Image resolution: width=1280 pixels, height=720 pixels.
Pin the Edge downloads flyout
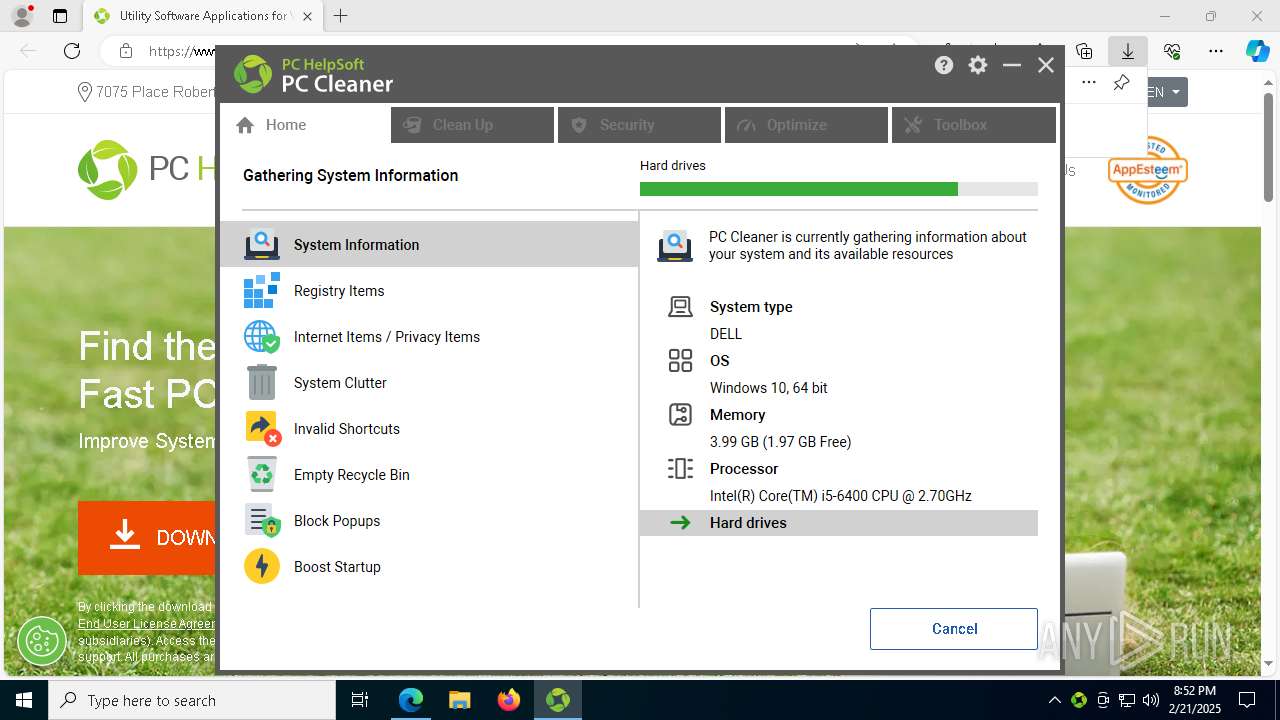pos(1122,83)
